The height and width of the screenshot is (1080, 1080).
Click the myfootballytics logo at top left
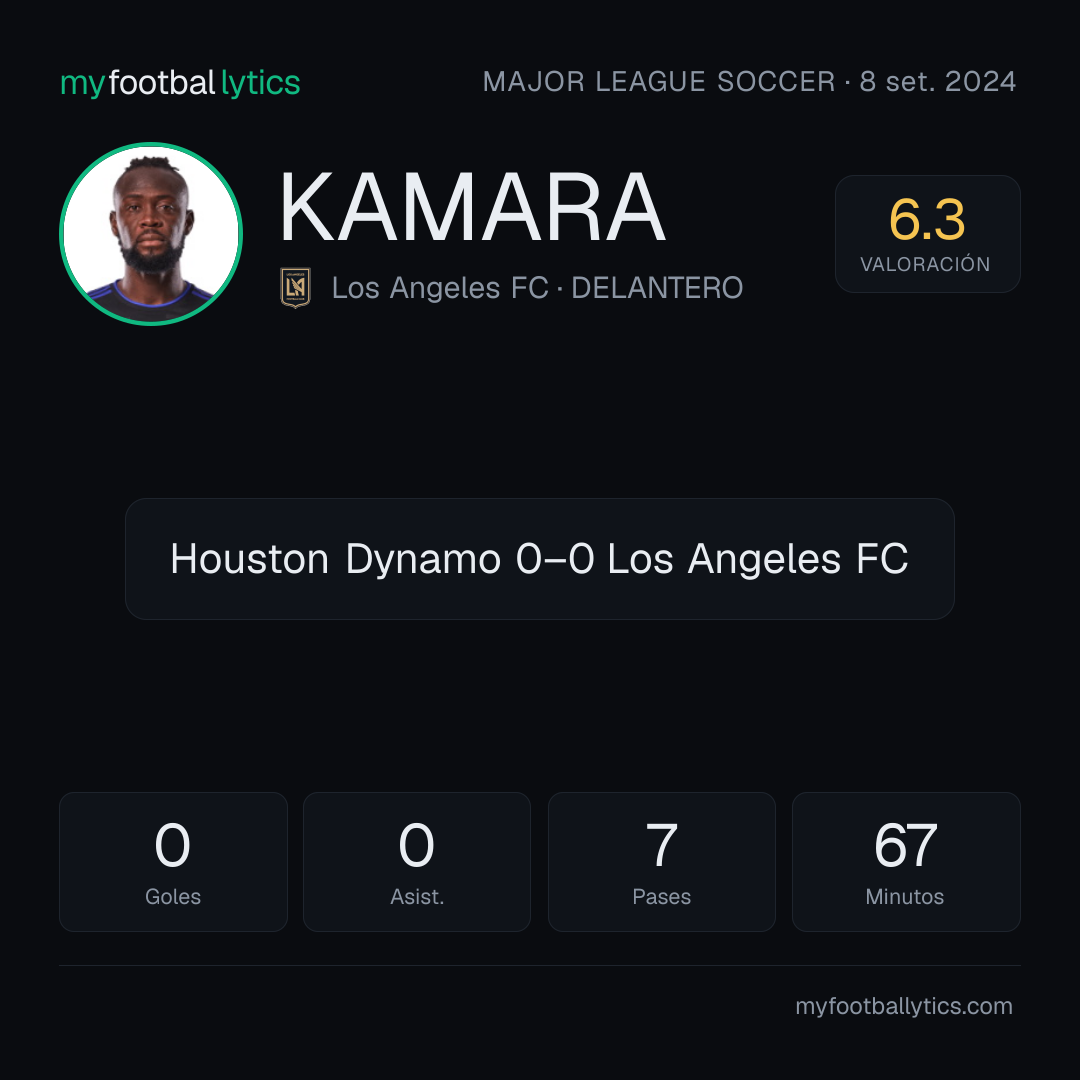[180, 83]
